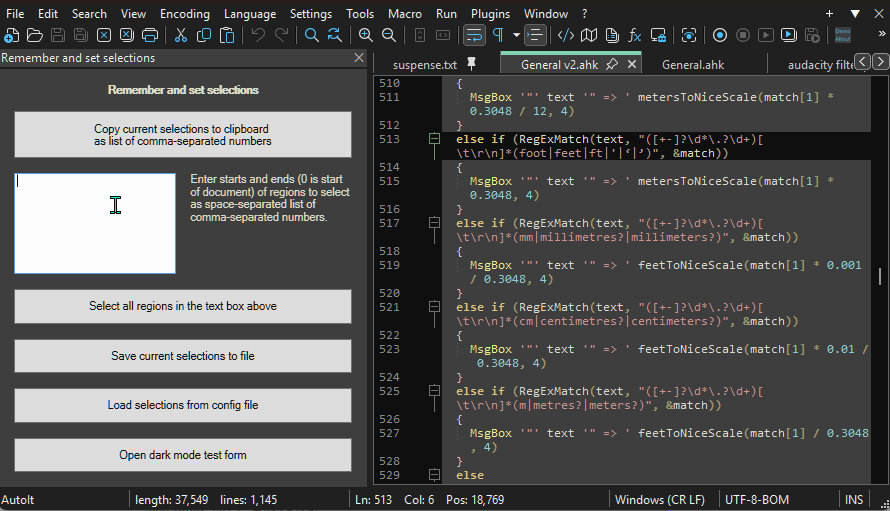Click the Demo About plugin toolbar icon

point(843,35)
